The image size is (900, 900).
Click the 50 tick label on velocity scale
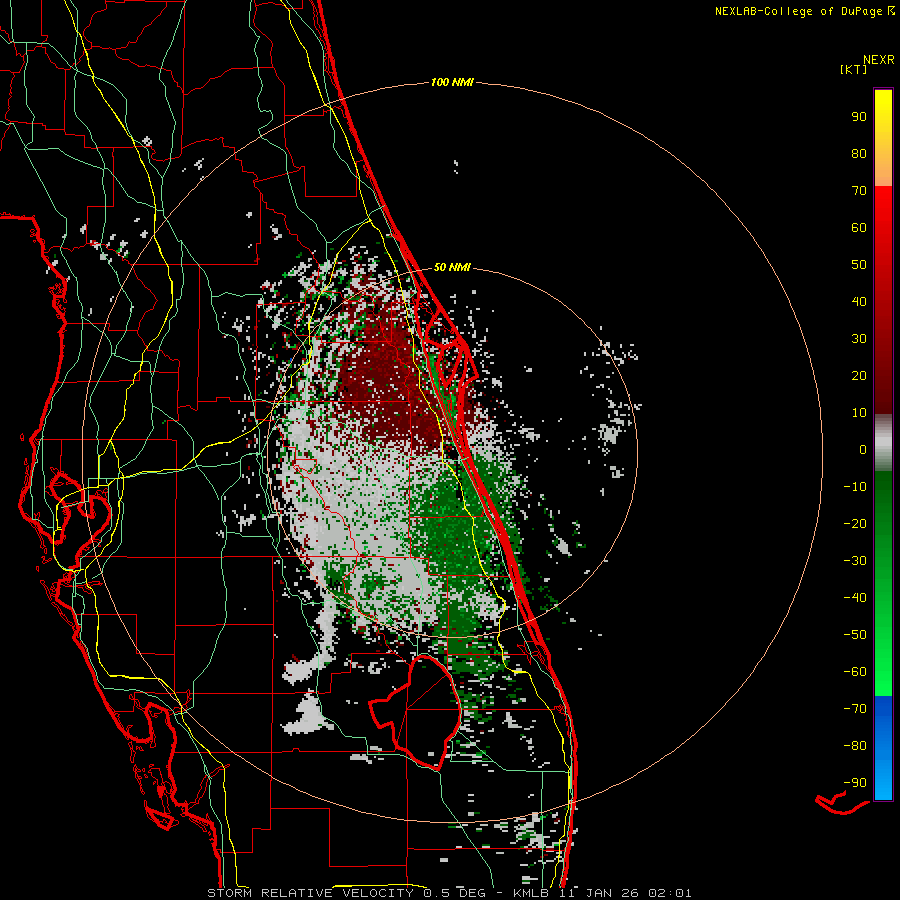[859, 265]
